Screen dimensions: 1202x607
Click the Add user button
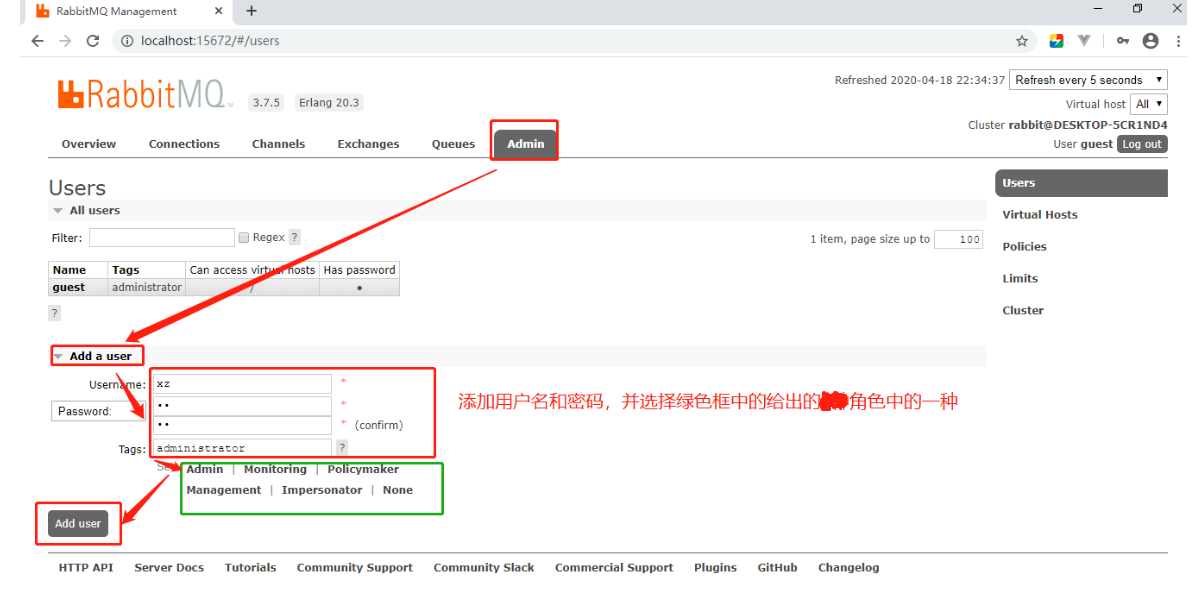[x=78, y=523]
